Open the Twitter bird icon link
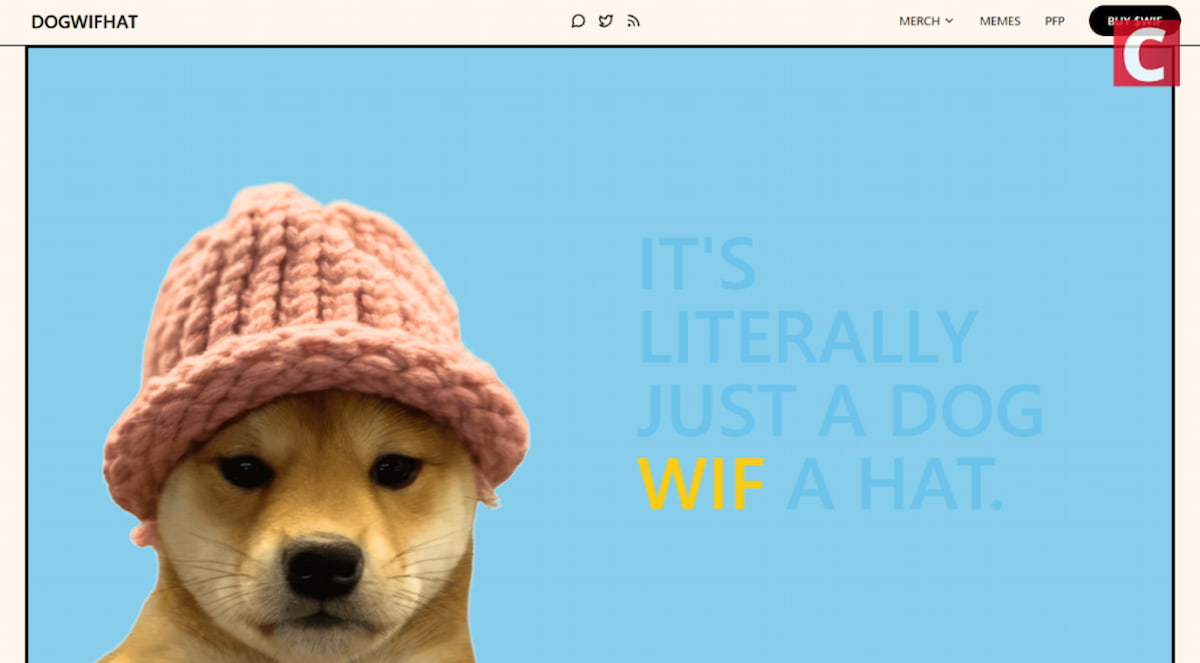The height and width of the screenshot is (663, 1200). click(x=606, y=21)
